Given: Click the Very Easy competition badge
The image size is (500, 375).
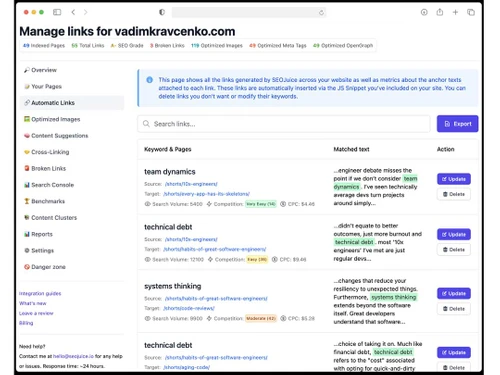Looking at the screenshot, I should pyautogui.click(x=261, y=204).
